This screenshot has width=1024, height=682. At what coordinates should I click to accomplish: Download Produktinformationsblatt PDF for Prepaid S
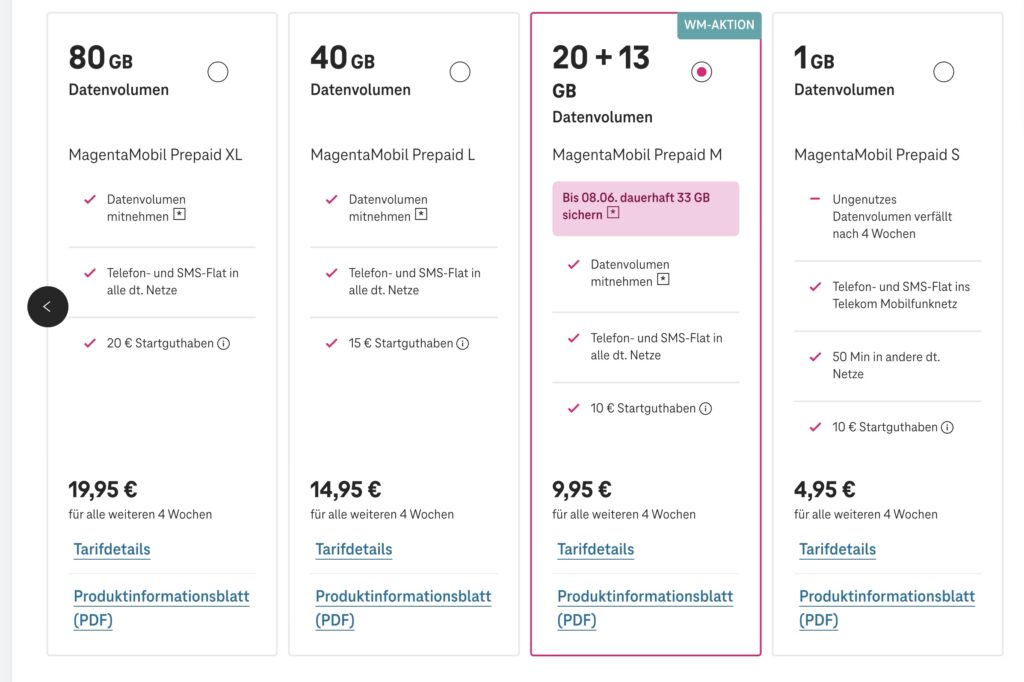(x=887, y=608)
